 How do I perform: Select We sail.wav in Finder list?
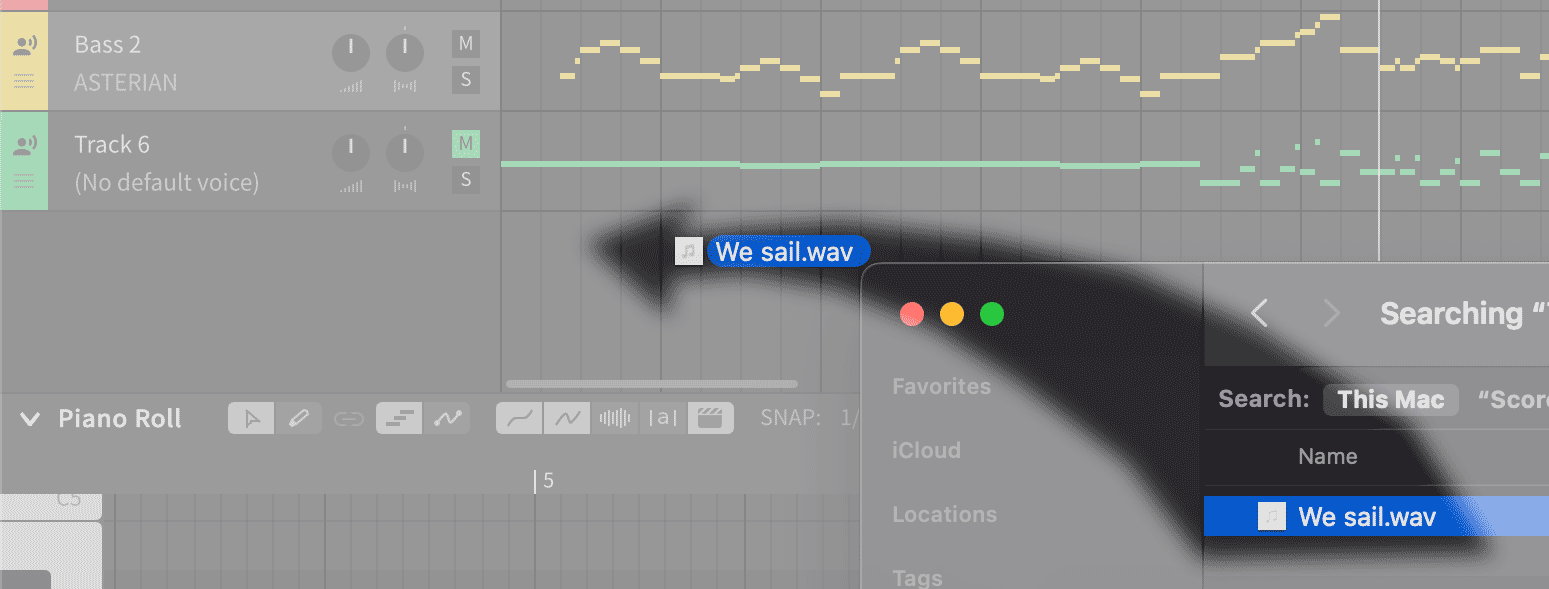point(1376,517)
